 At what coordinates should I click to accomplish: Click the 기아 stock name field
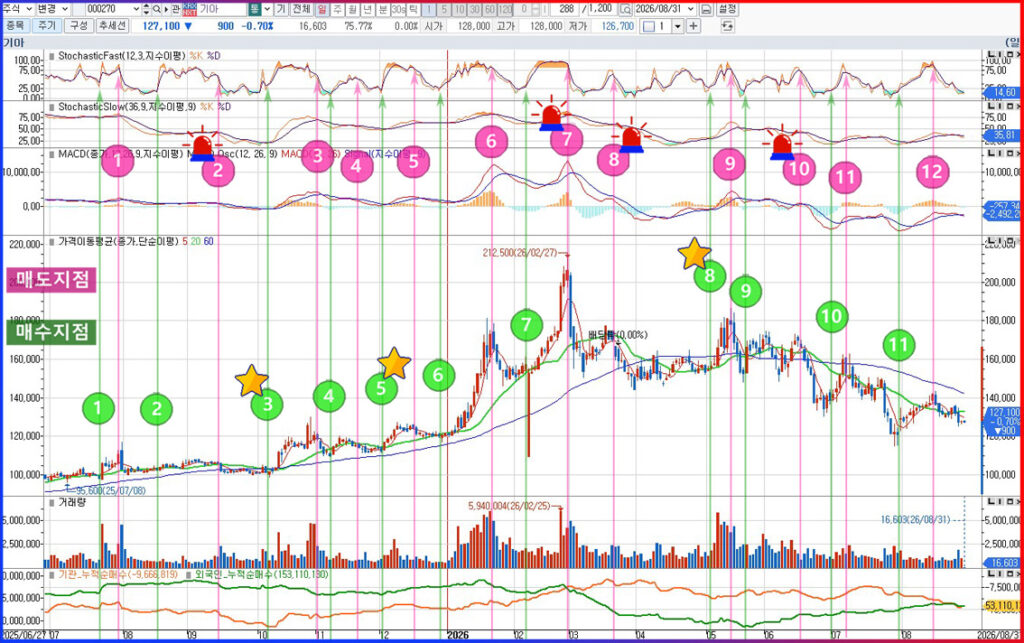(221, 9)
